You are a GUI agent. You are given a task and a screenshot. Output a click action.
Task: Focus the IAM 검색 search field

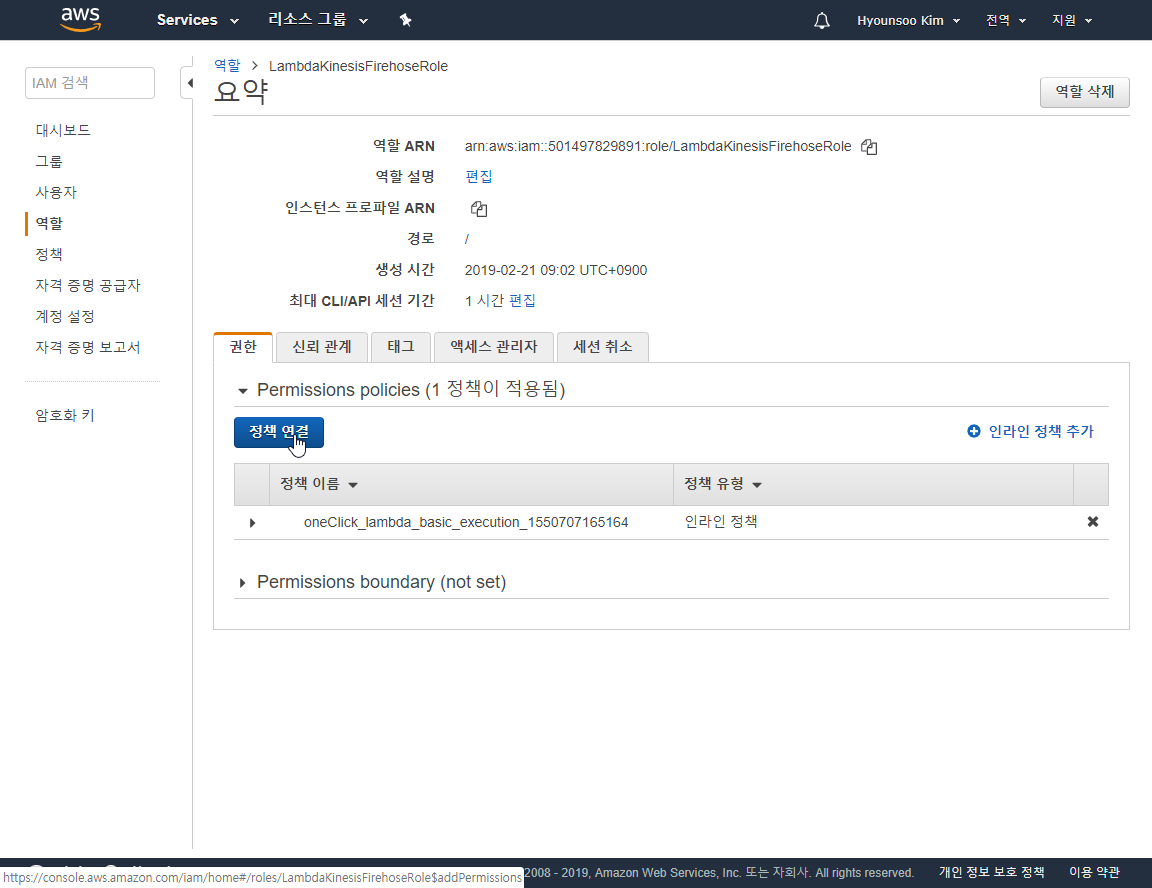(90, 83)
